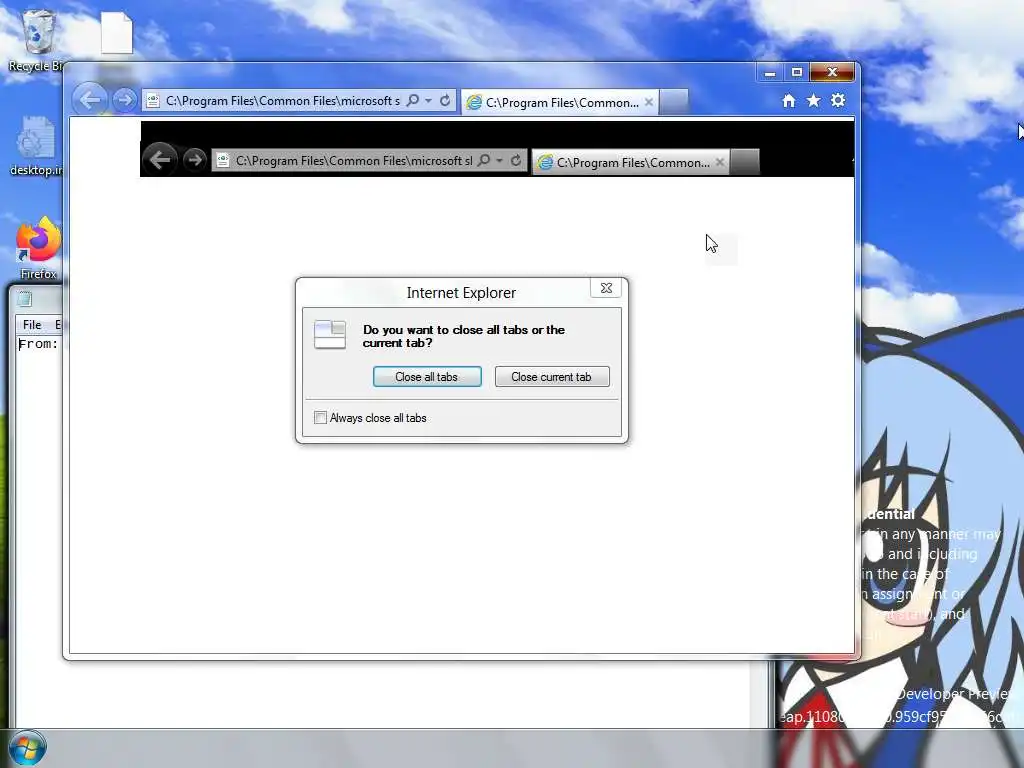Select the blank file icon on desktop
The width and height of the screenshot is (1024, 768).
[117, 33]
